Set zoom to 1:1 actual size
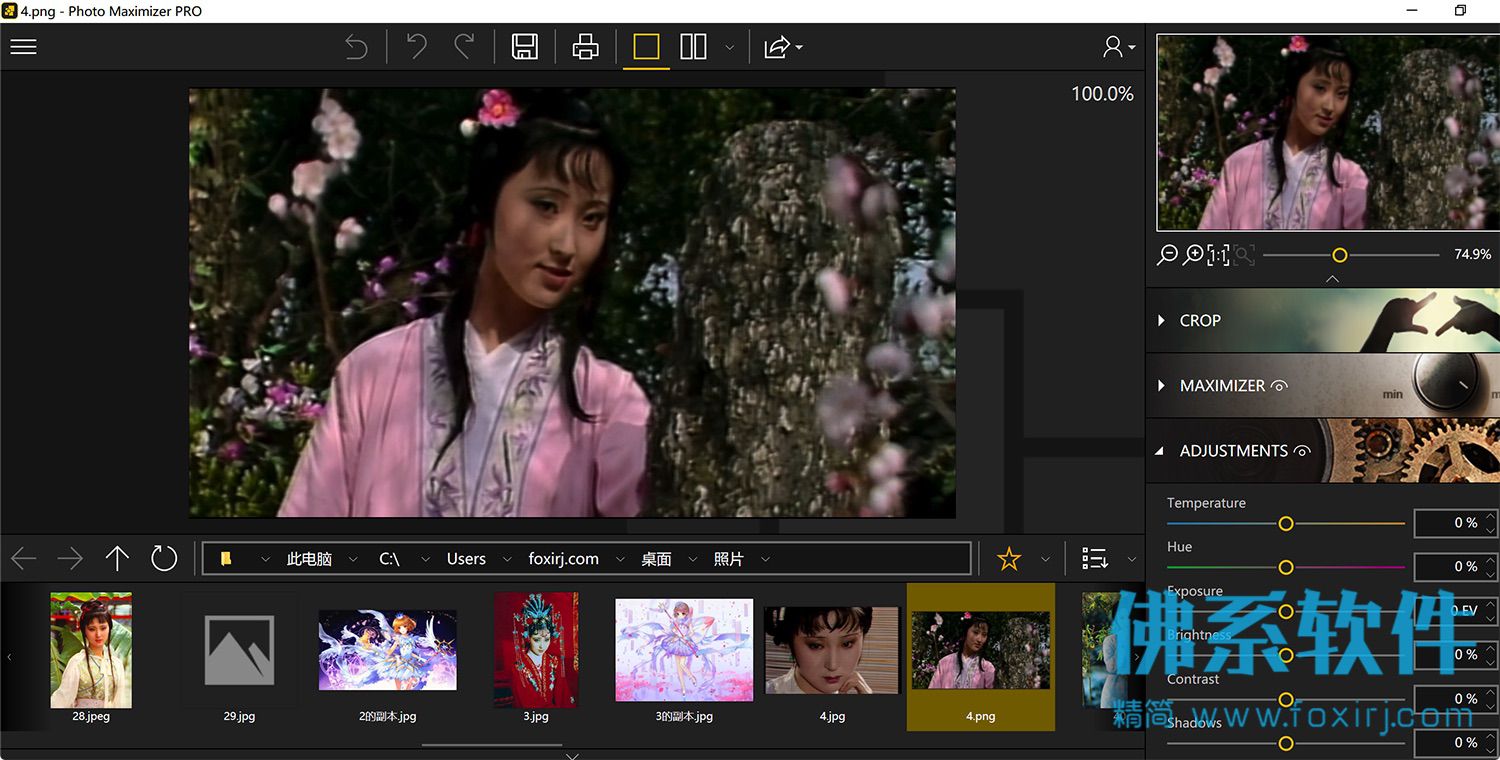 click(x=1218, y=255)
